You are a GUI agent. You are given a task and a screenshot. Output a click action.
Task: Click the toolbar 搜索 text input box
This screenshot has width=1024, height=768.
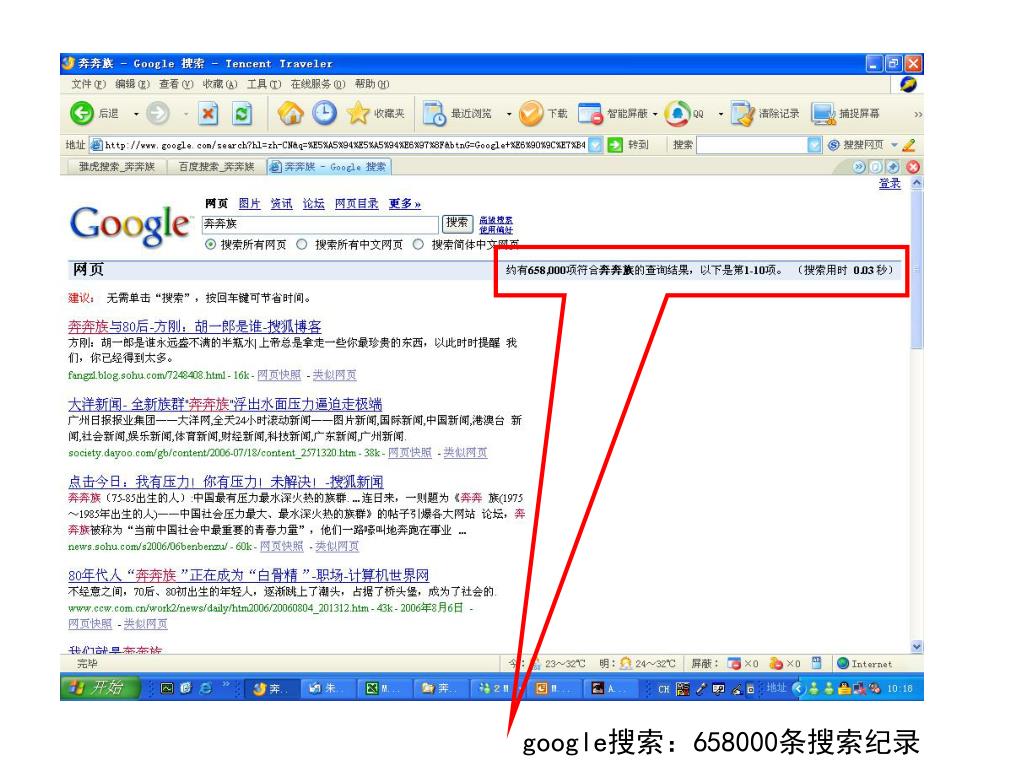coord(752,145)
